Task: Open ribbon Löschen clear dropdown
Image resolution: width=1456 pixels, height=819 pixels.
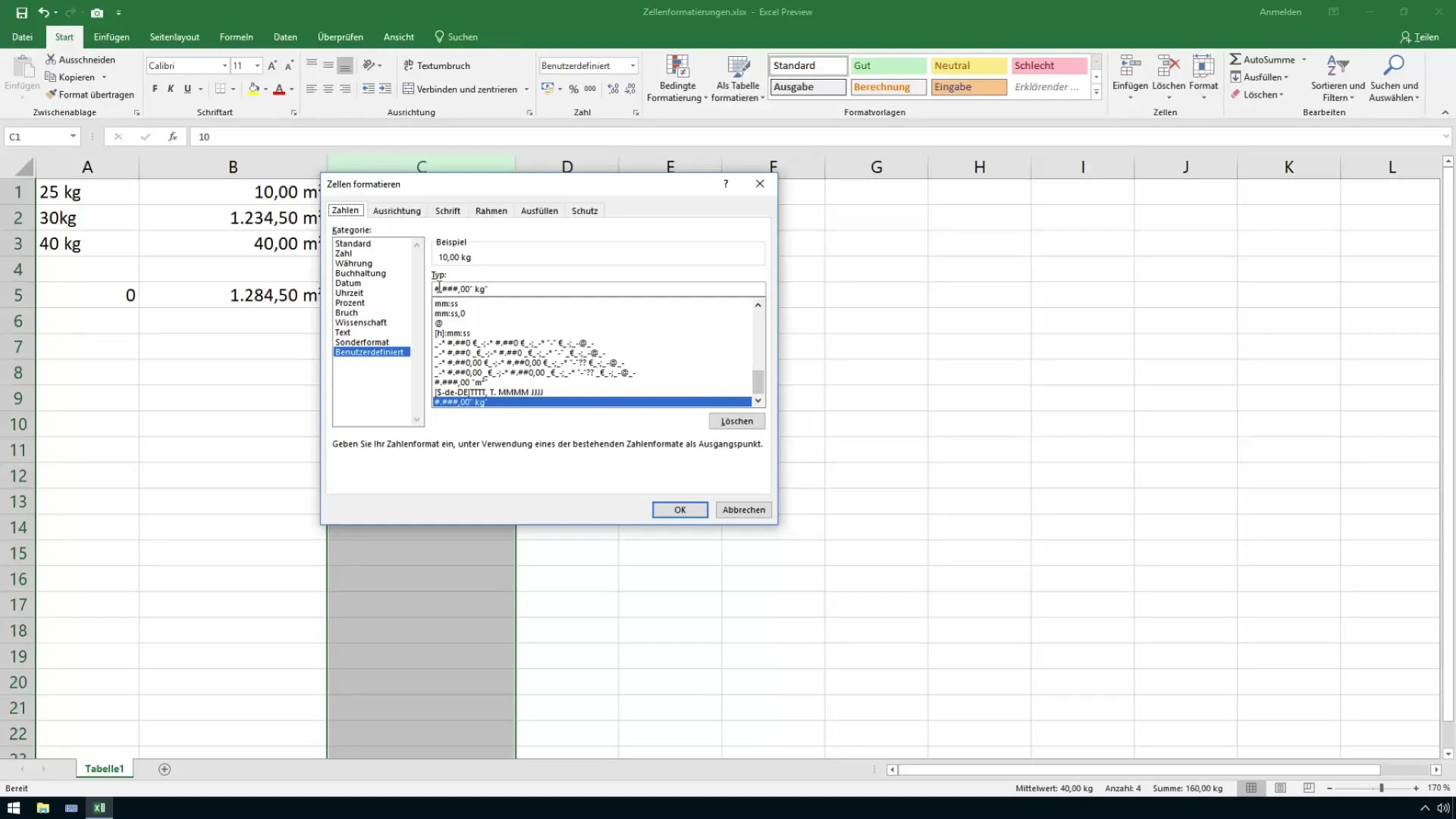Action: pyautogui.click(x=1257, y=95)
